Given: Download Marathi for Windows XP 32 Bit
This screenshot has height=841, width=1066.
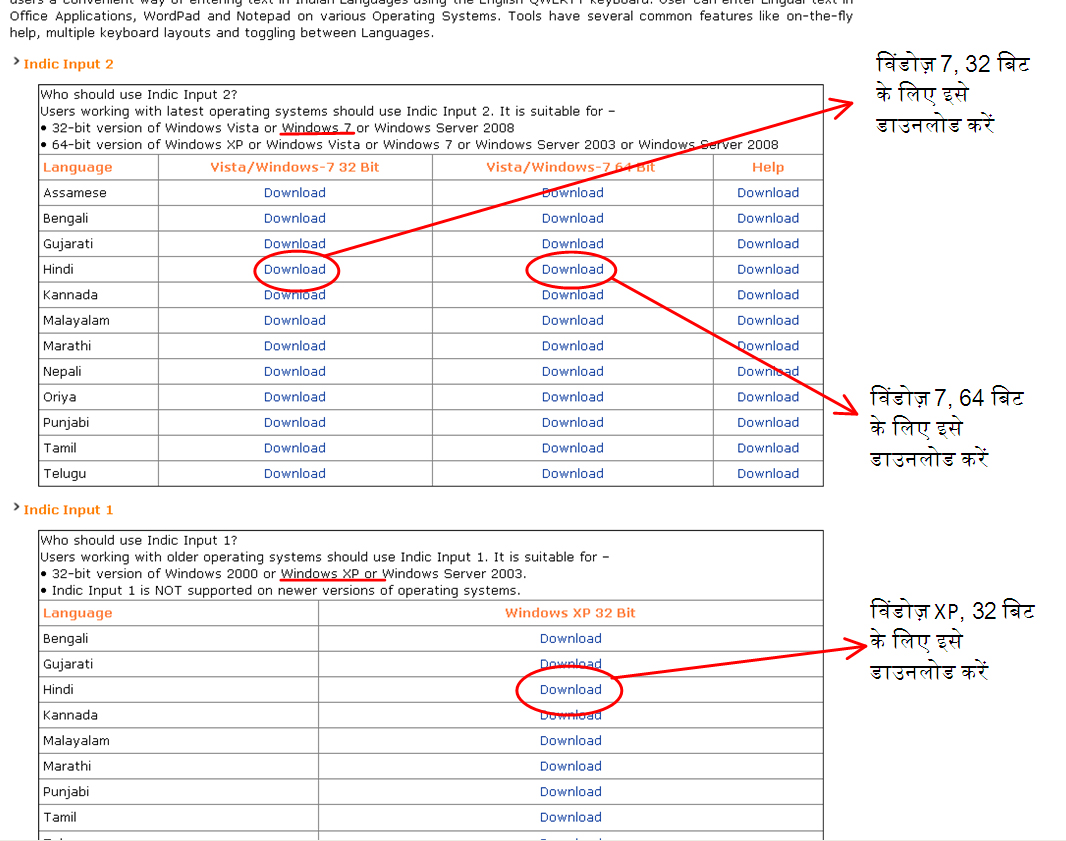Looking at the screenshot, I should click(x=570, y=766).
